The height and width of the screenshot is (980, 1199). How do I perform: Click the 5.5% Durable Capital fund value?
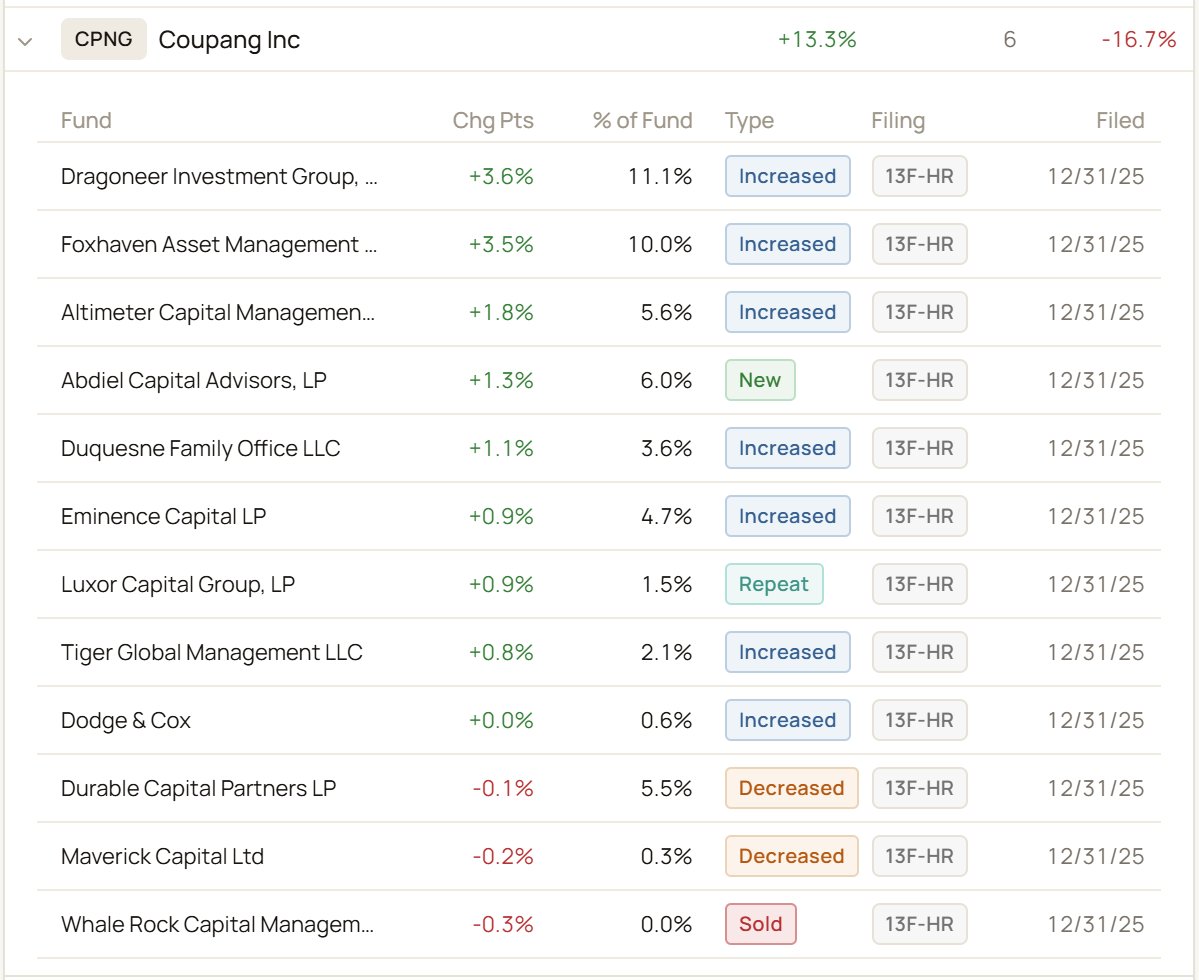pos(666,788)
